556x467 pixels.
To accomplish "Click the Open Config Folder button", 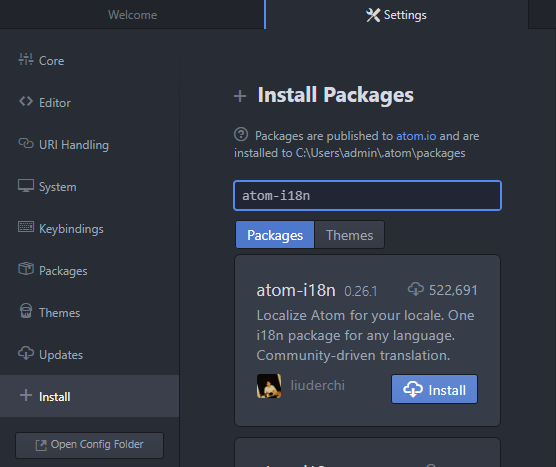I will pos(89,445).
